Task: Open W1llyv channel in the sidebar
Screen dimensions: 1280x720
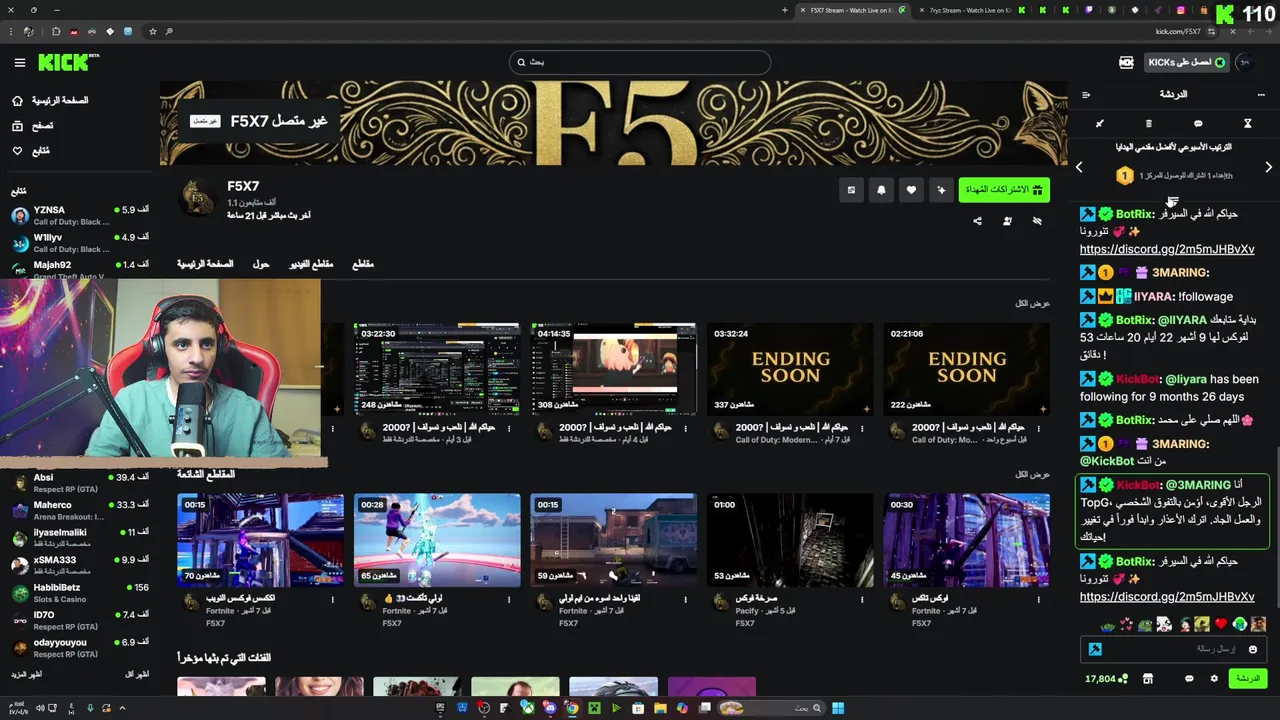Action: point(80,243)
